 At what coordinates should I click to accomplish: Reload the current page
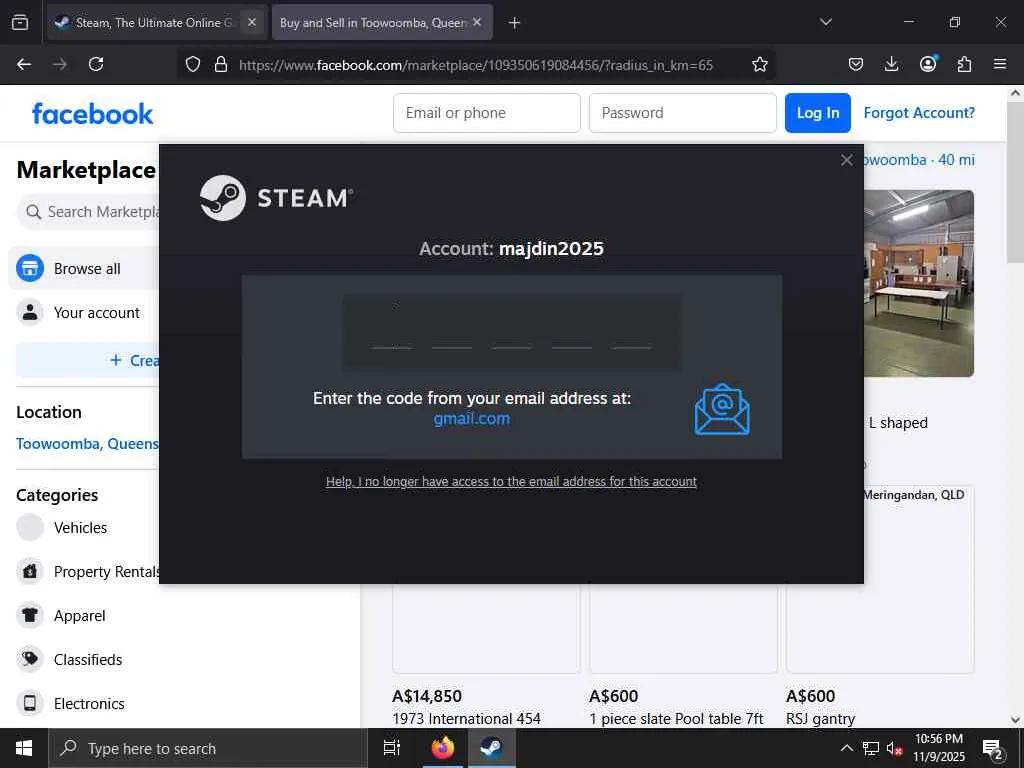(x=96, y=64)
